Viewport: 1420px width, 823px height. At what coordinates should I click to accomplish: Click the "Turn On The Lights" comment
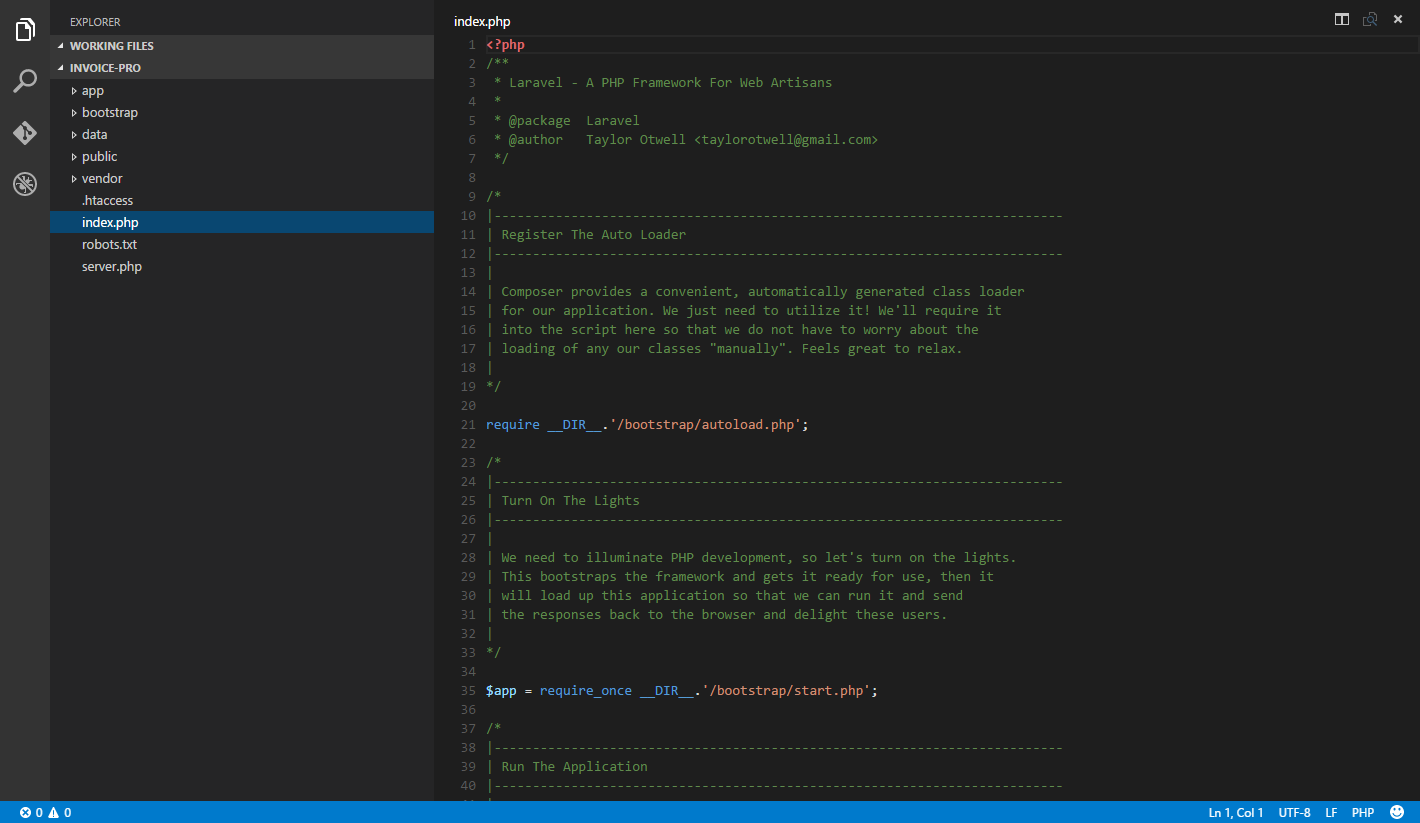coord(570,501)
